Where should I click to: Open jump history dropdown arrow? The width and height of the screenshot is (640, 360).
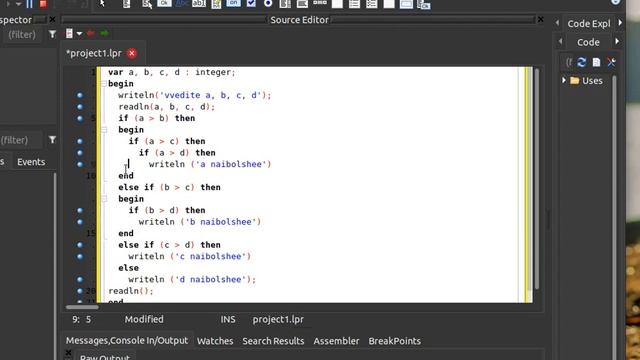(x=79, y=33)
